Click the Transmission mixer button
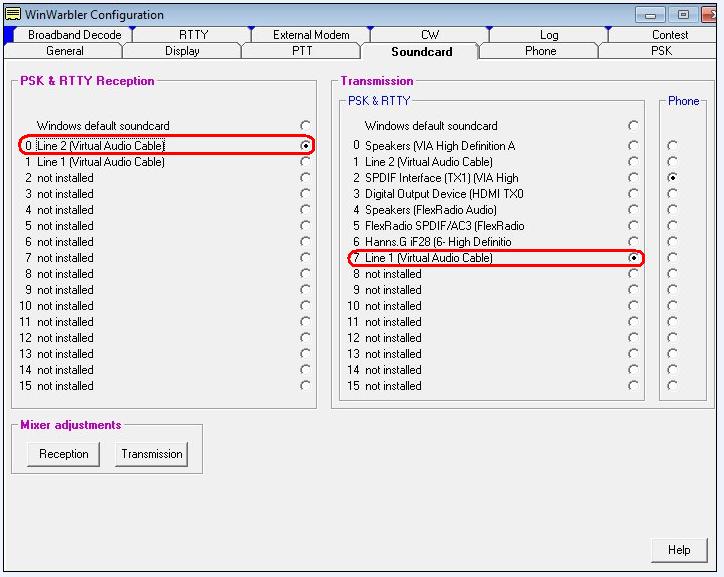 151,454
